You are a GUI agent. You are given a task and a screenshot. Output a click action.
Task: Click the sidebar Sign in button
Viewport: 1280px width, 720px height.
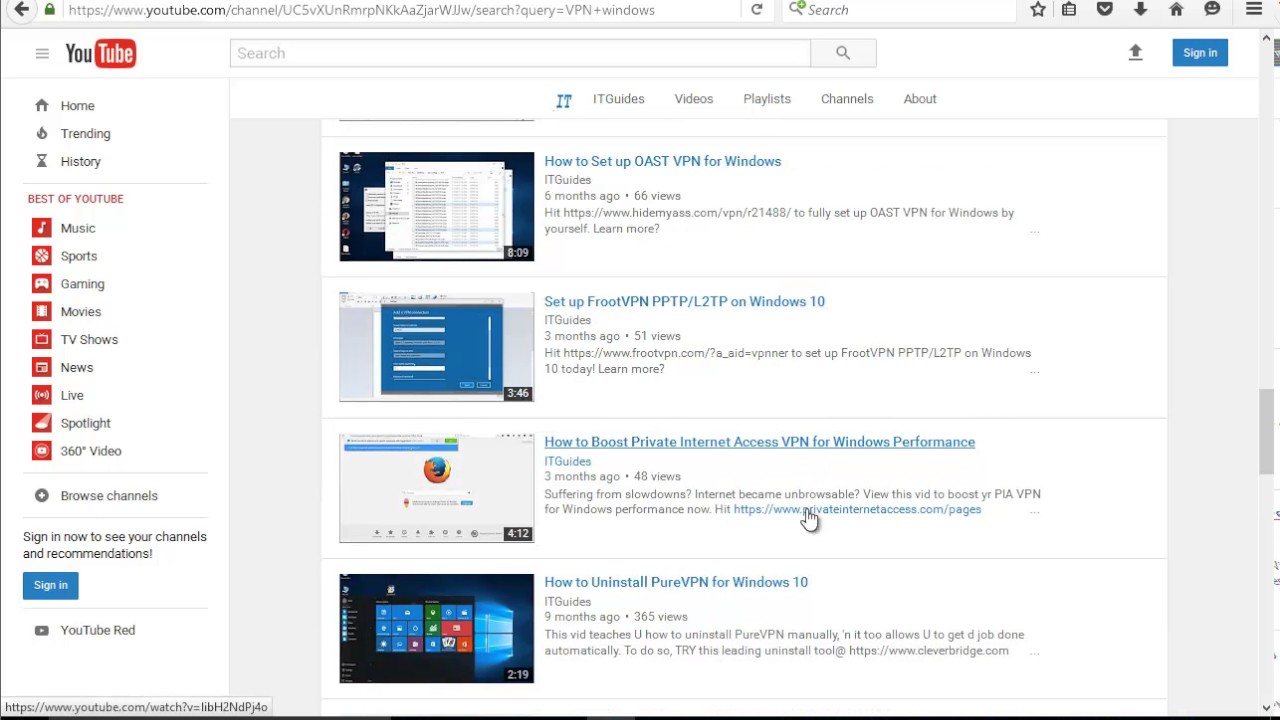[51, 585]
